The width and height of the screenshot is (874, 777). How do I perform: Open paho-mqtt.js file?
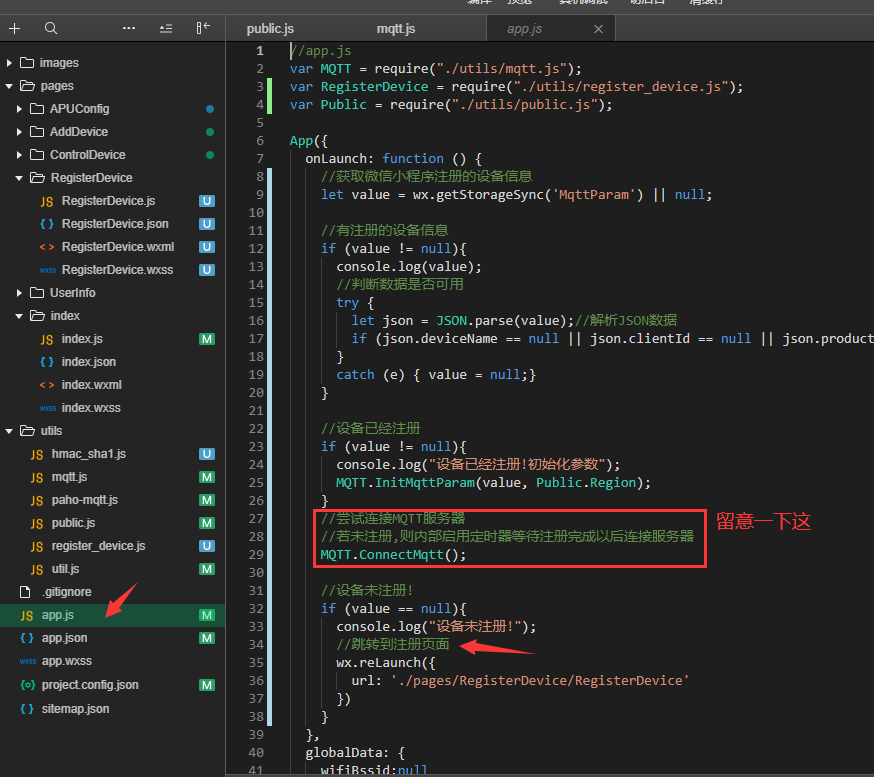(85, 500)
